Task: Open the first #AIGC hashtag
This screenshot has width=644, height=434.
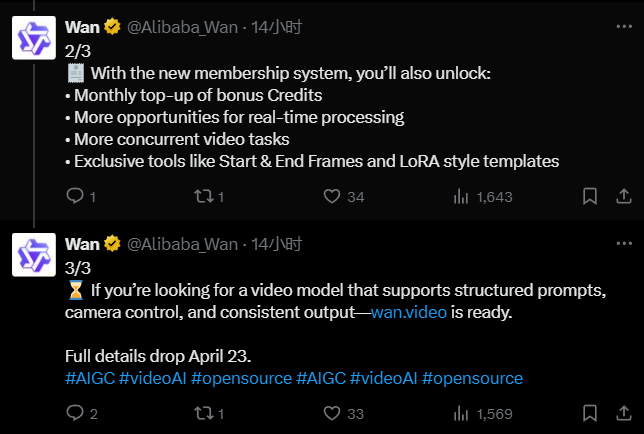Action: point(89,378)
